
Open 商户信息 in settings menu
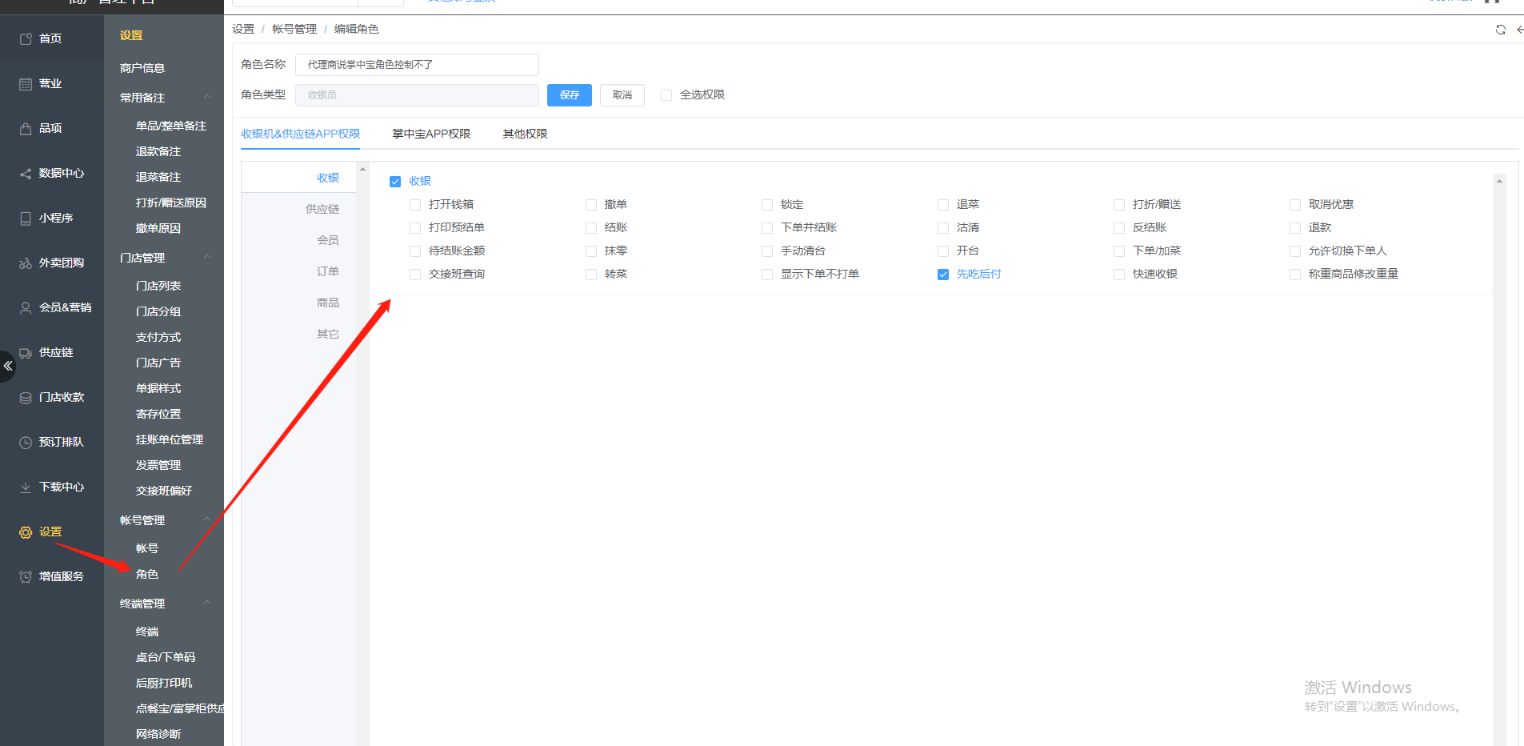142,69
